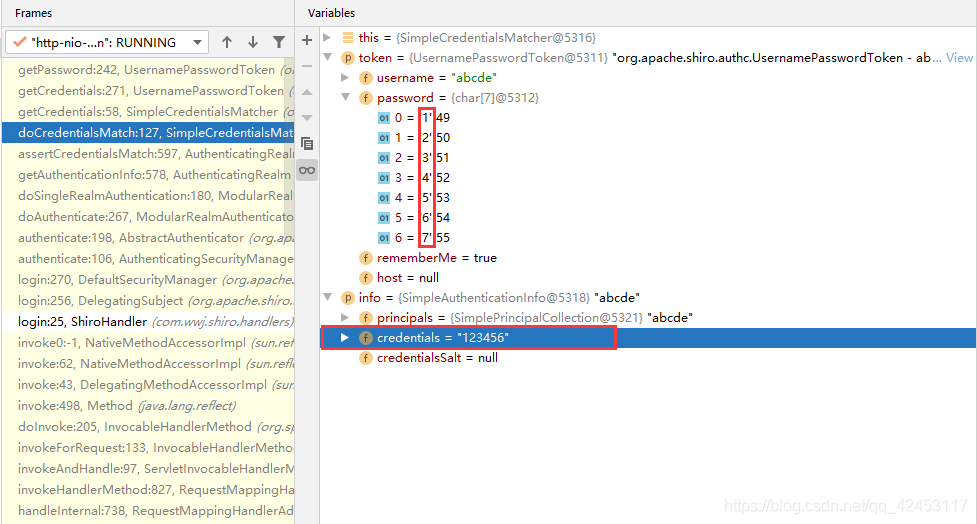Image resolution: width=977 pixels, height=524 pixels.
Task: Select password element 3 = '4' 52
Action: coord(648,178)
